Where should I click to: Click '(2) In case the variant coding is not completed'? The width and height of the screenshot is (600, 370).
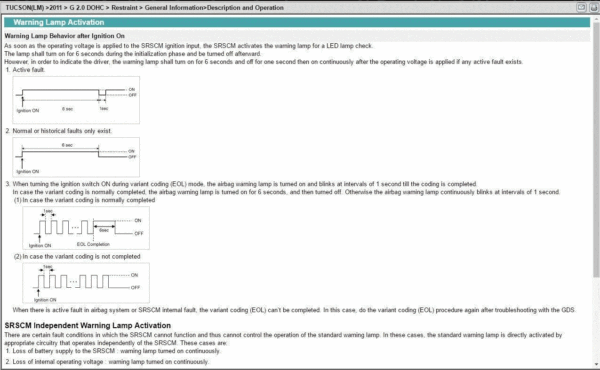[x=77, y=256]
